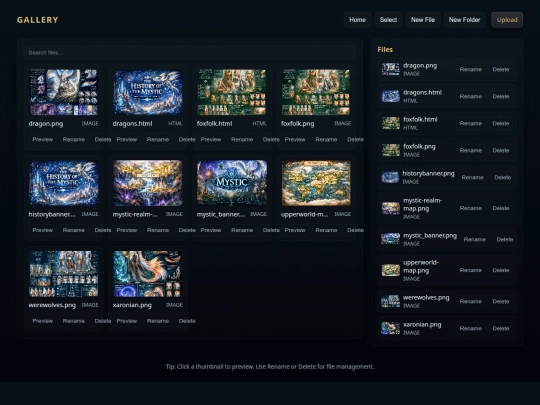Click the small werewolves.png icon in Files list
This screenshot has width=540, height=405.
click(x=391, y=301)
